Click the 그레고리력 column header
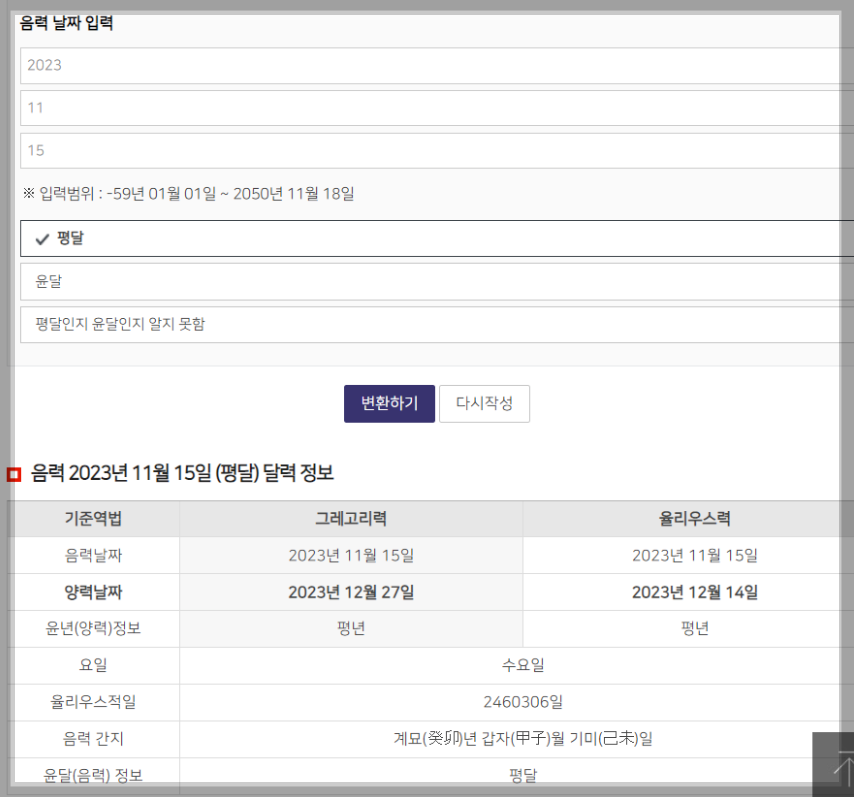 (350, 519)
